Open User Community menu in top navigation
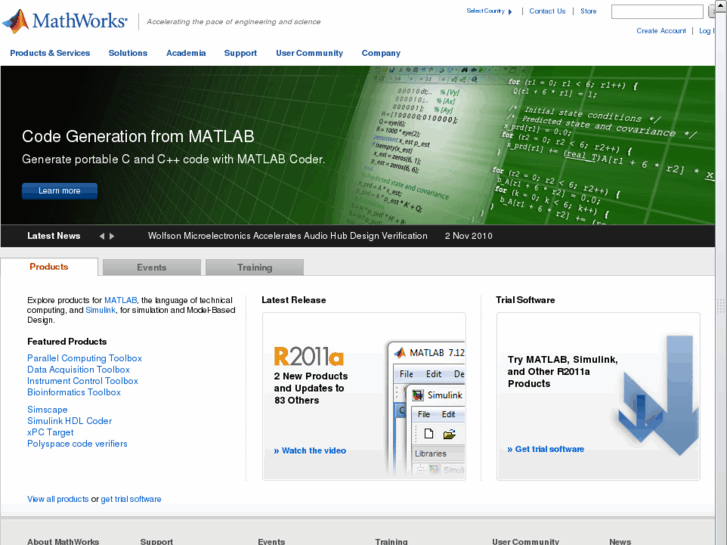This screenshot has width=727, height=545. pos(309,53)
